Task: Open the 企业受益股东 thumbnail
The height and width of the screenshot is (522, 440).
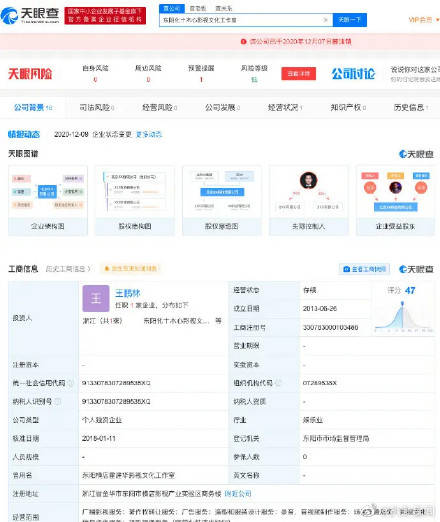Action: pos(395,200)
